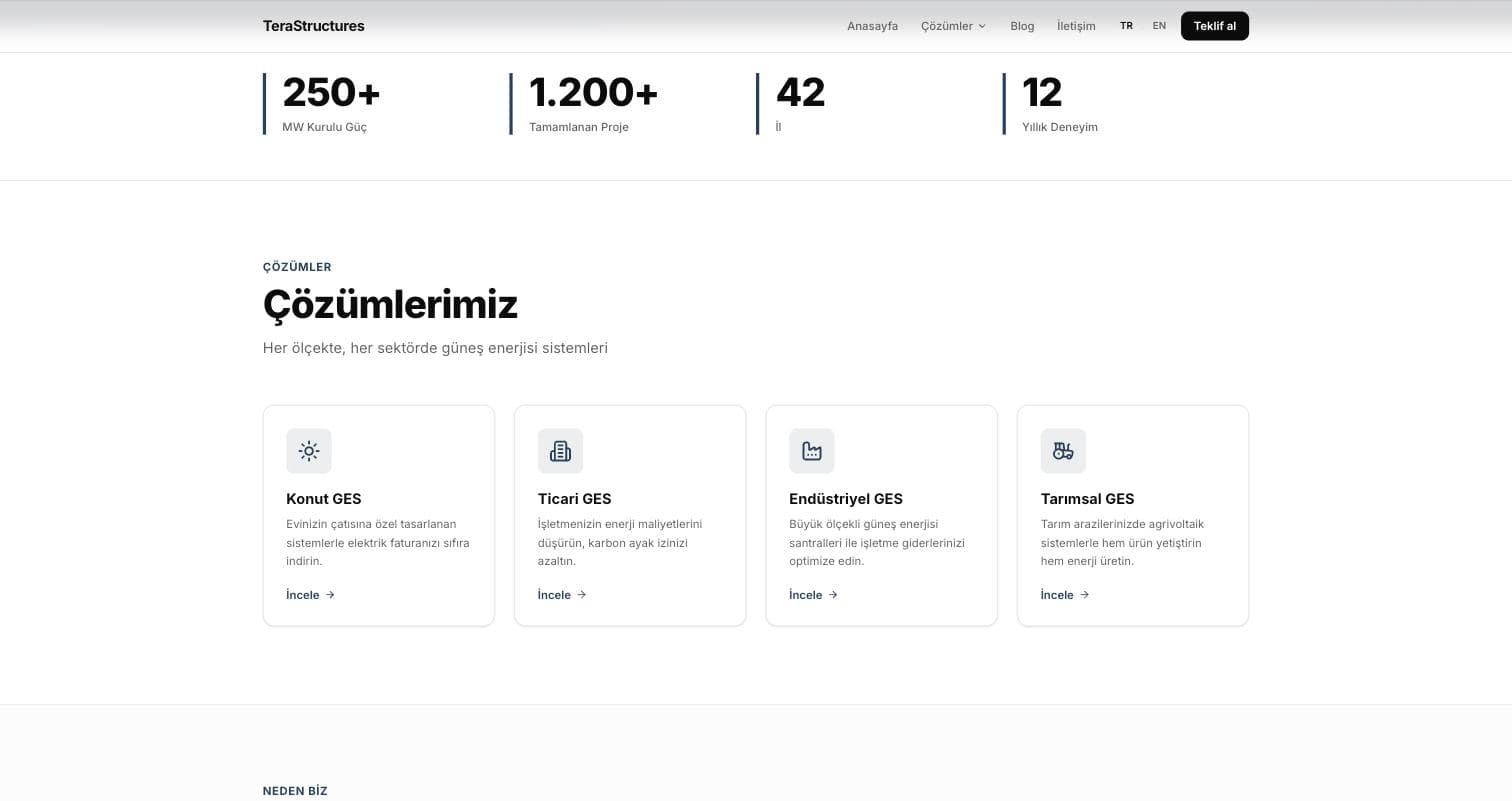Open the Anasayfa menu item
This screenshot has width=1512, height=801.
click(x=872, y=26)
